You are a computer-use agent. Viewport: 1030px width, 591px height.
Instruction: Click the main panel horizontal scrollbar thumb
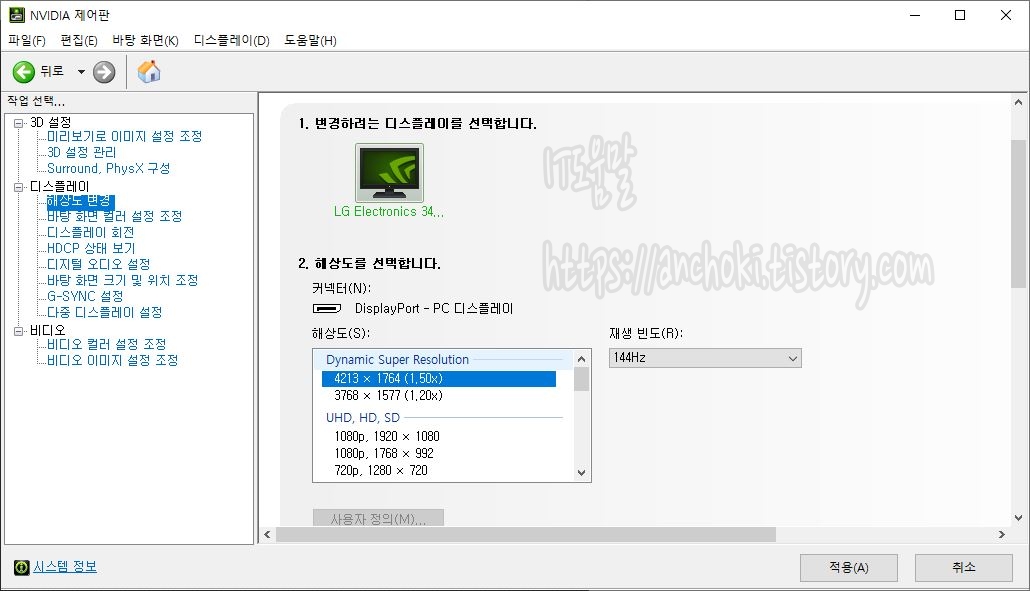click(x=526, y=535)
